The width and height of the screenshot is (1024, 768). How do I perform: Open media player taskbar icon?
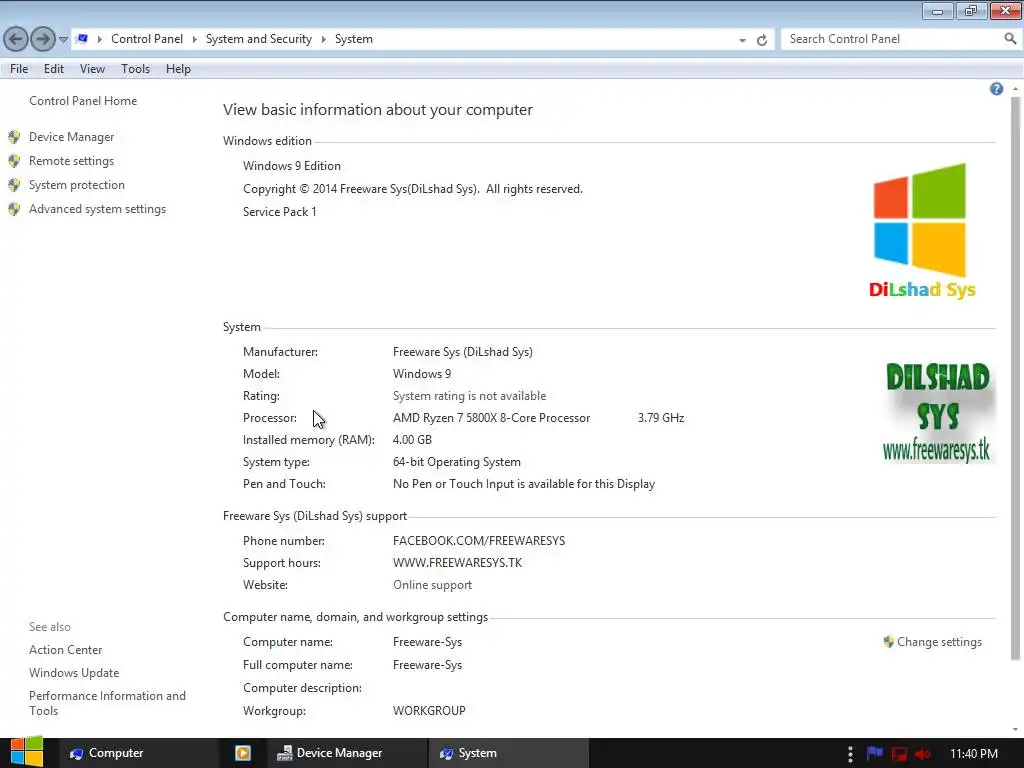pos(243,753)
